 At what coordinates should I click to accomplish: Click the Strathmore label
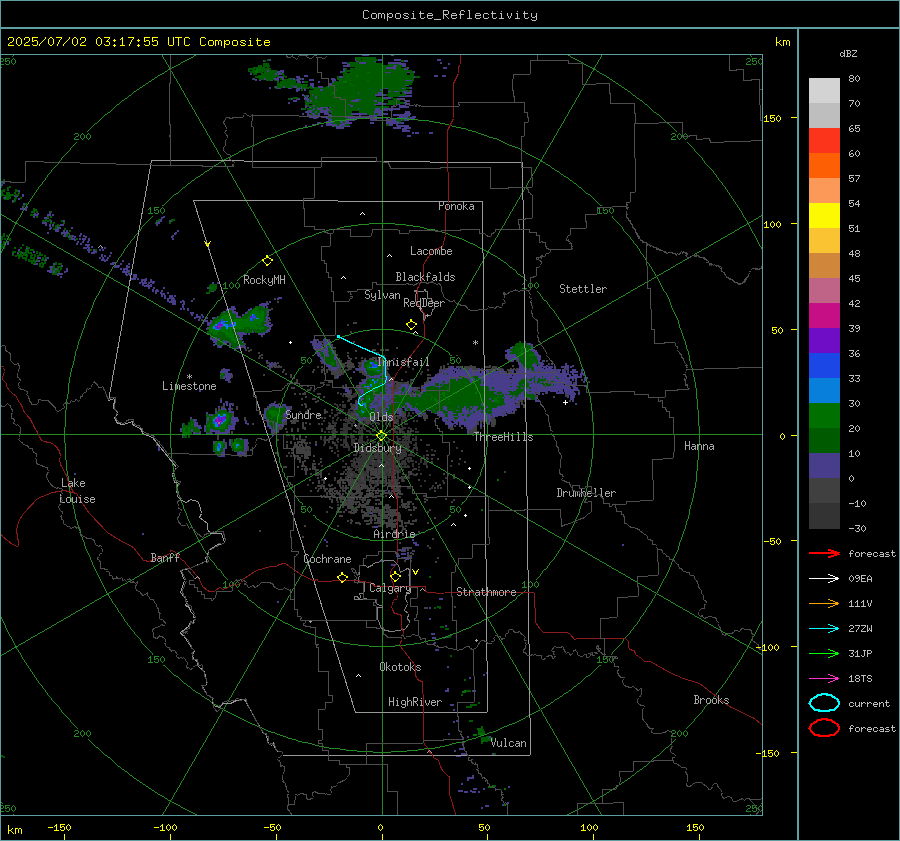click(486, 592)
